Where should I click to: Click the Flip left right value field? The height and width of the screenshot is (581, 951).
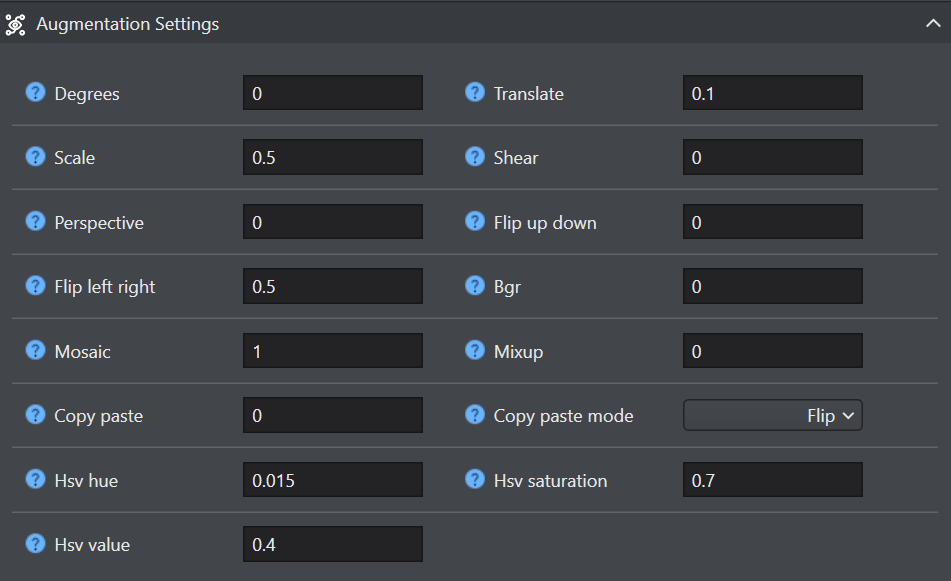(333, 286)
